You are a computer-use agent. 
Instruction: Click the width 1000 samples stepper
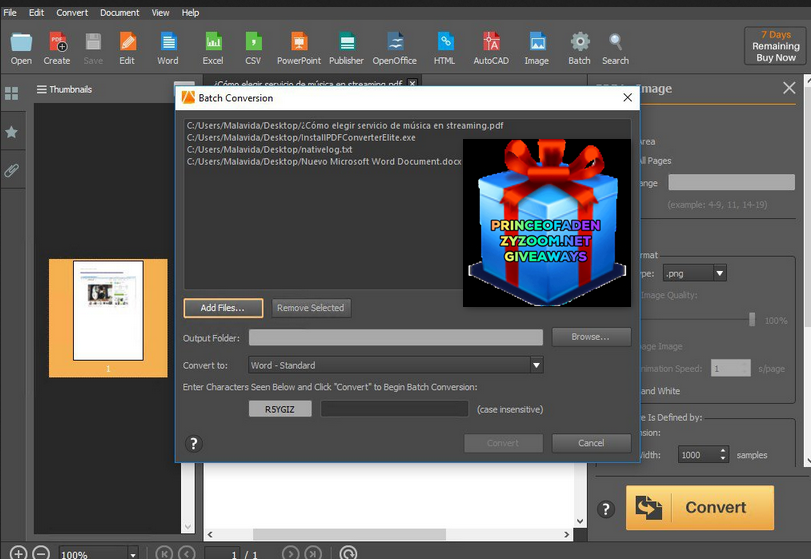click(x=723, y=455)
